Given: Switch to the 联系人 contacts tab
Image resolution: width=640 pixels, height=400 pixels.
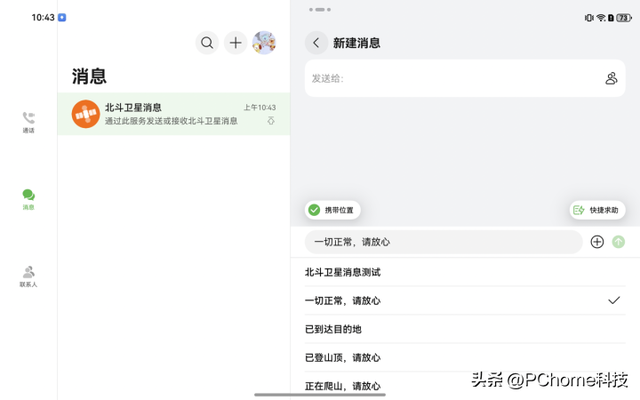Looking at the screenshot, I should (x=29, y=276).
